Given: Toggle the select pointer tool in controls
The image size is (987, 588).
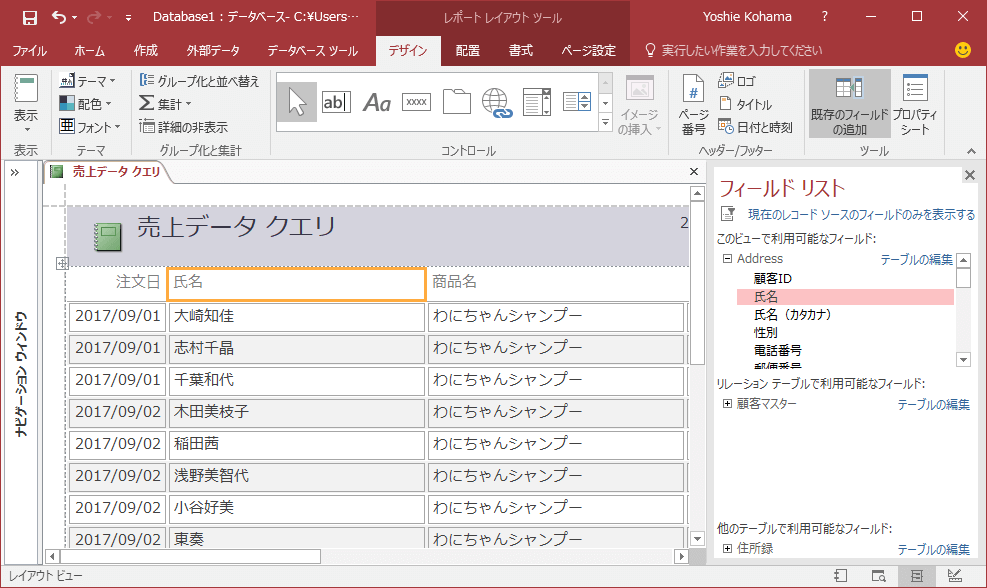Looking at the screenshot, I should pyautogui.click(x=297, y=102).
